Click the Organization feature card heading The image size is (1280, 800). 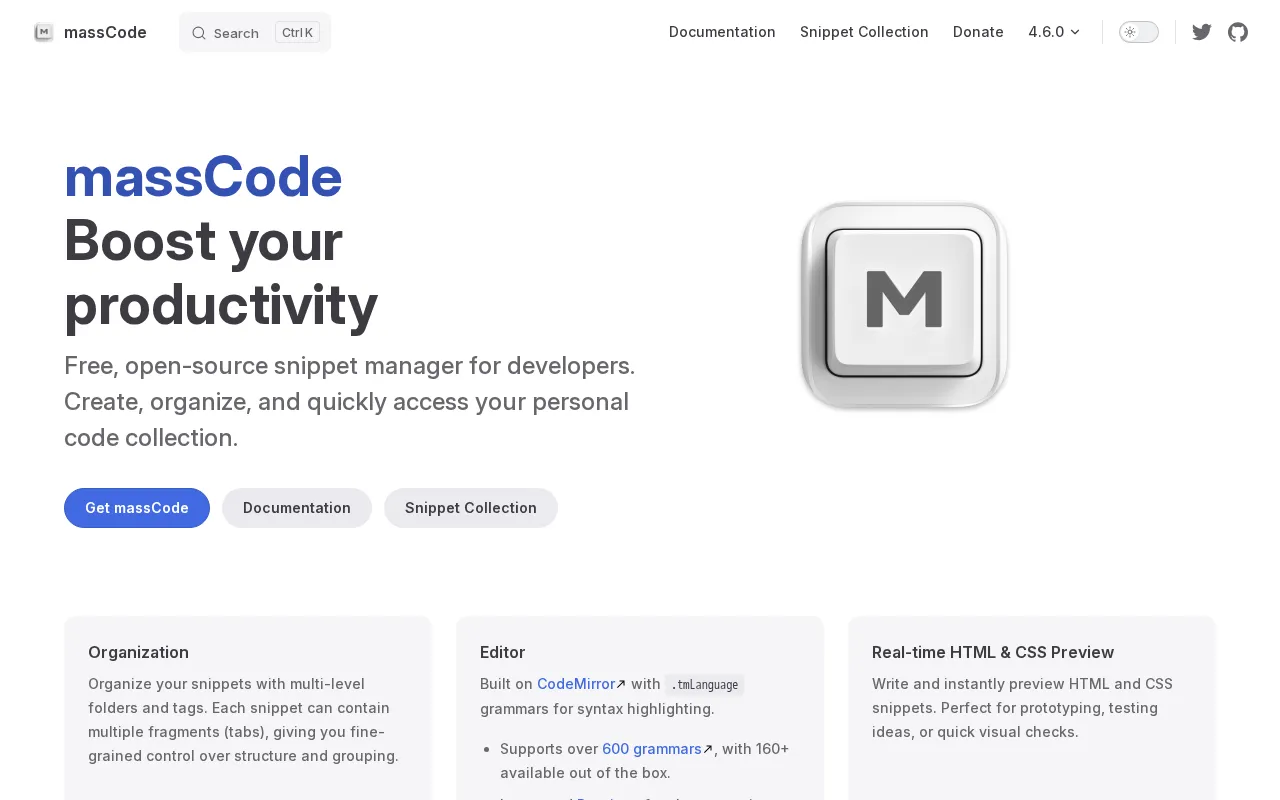coord(138,652)
